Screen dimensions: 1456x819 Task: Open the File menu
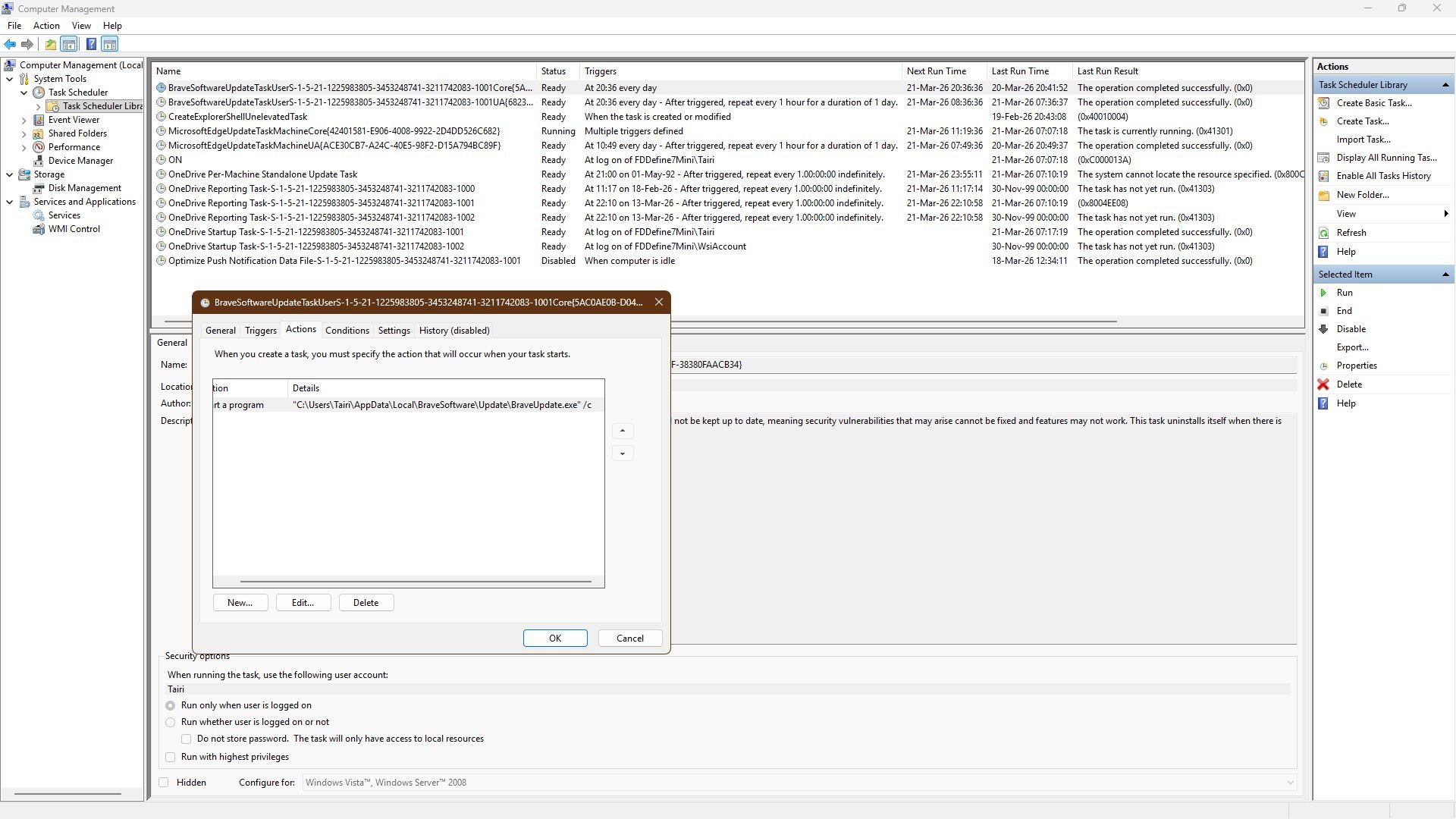pyautogui.click(x=14, y=26)
